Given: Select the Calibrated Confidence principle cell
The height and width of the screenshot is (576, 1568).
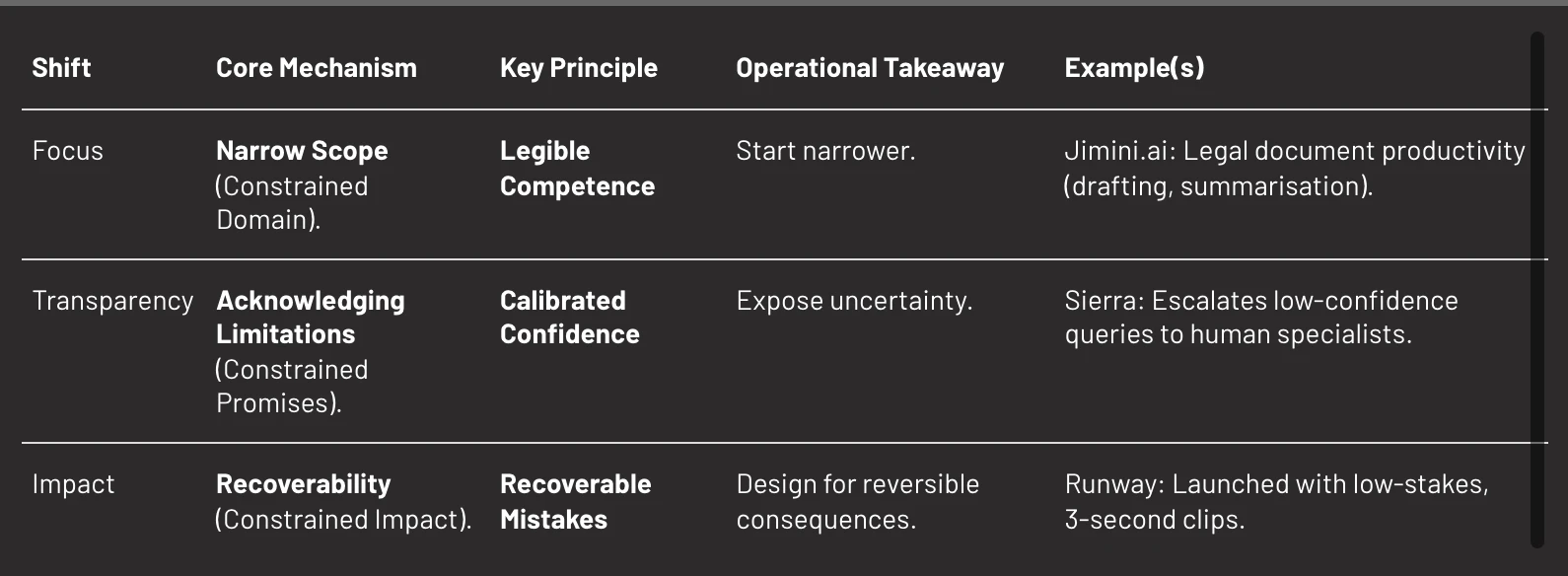Looking at the screenshot, I should (x=569, y=318).
